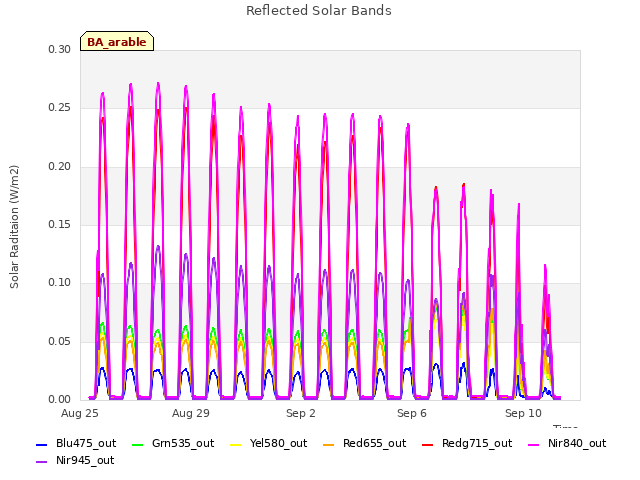Click the Reflected Solar Bands chart title
640x480 pixels.
[319, 11]
